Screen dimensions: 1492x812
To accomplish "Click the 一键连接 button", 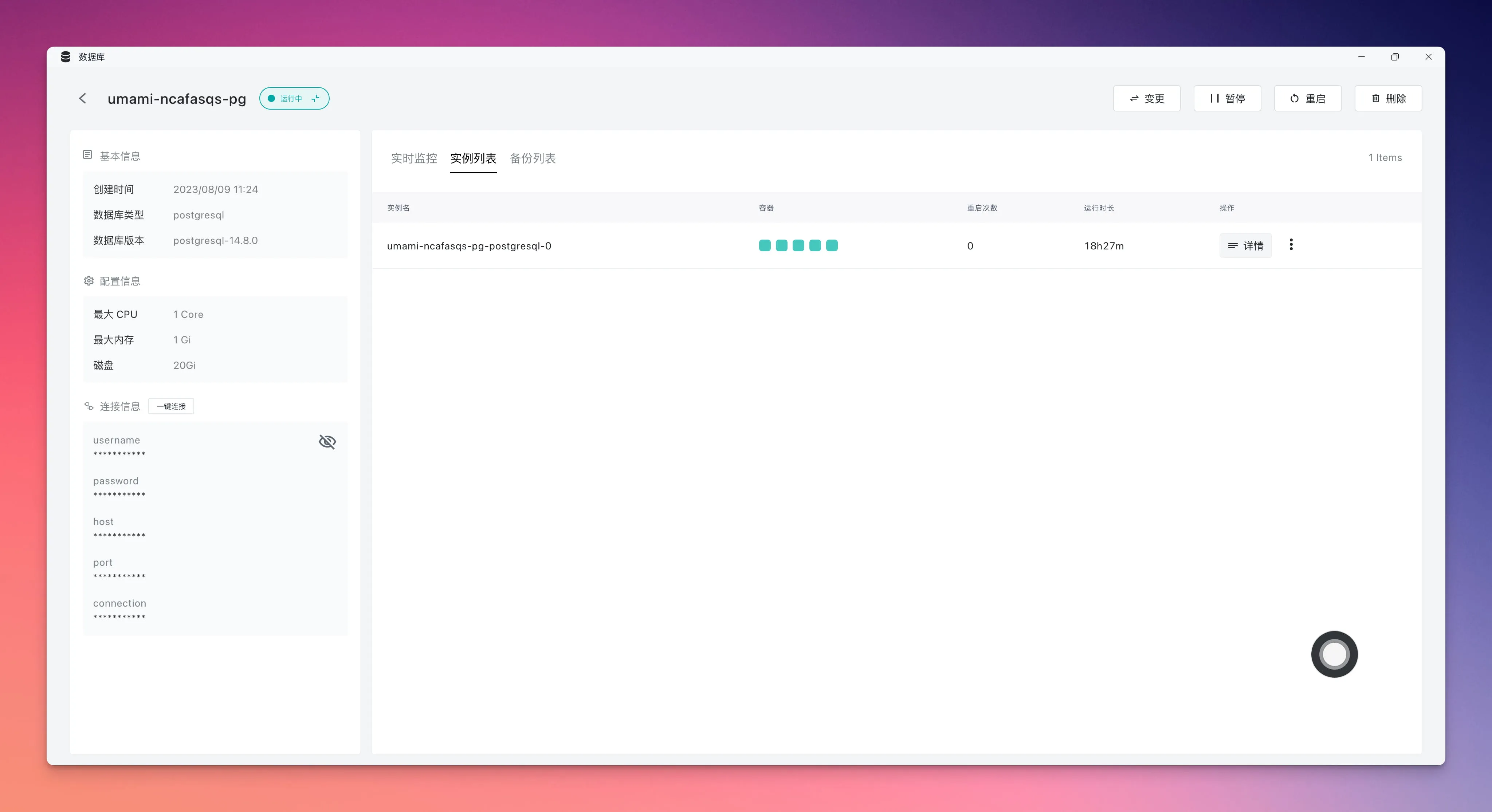I will click(x=171, y=406).
